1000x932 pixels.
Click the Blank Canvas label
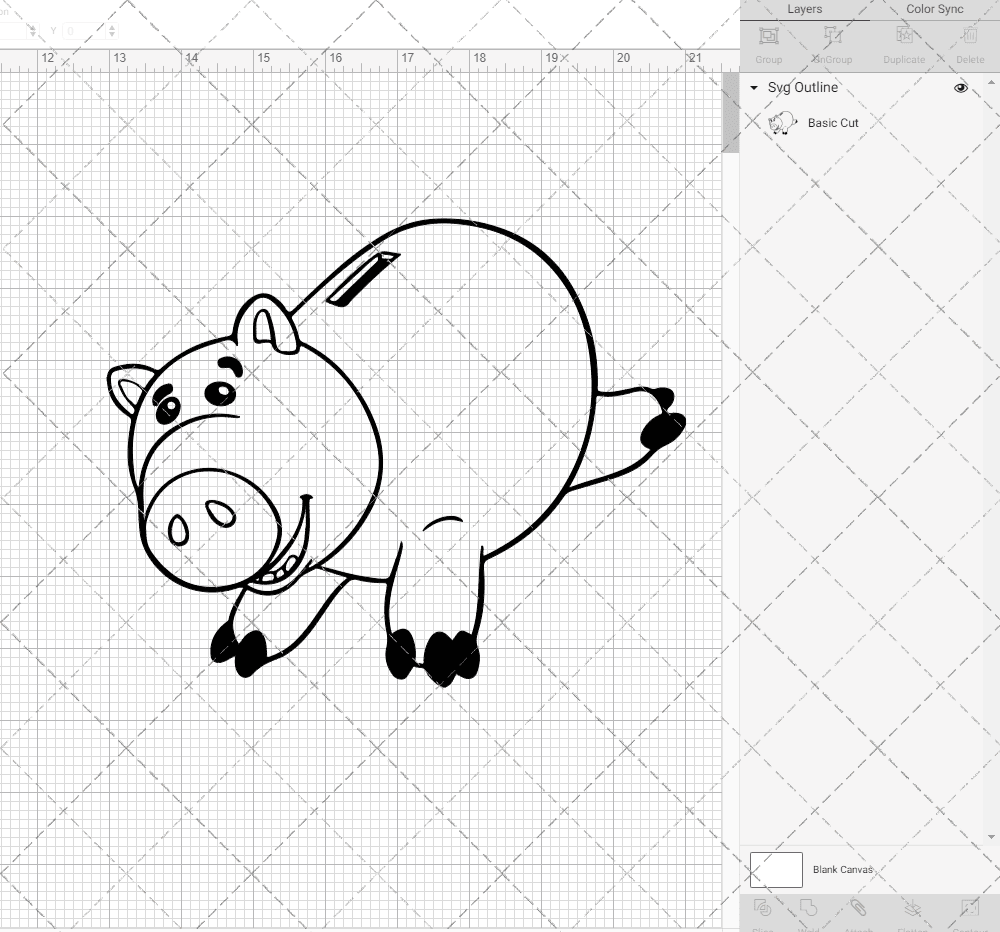click(842, 870)
